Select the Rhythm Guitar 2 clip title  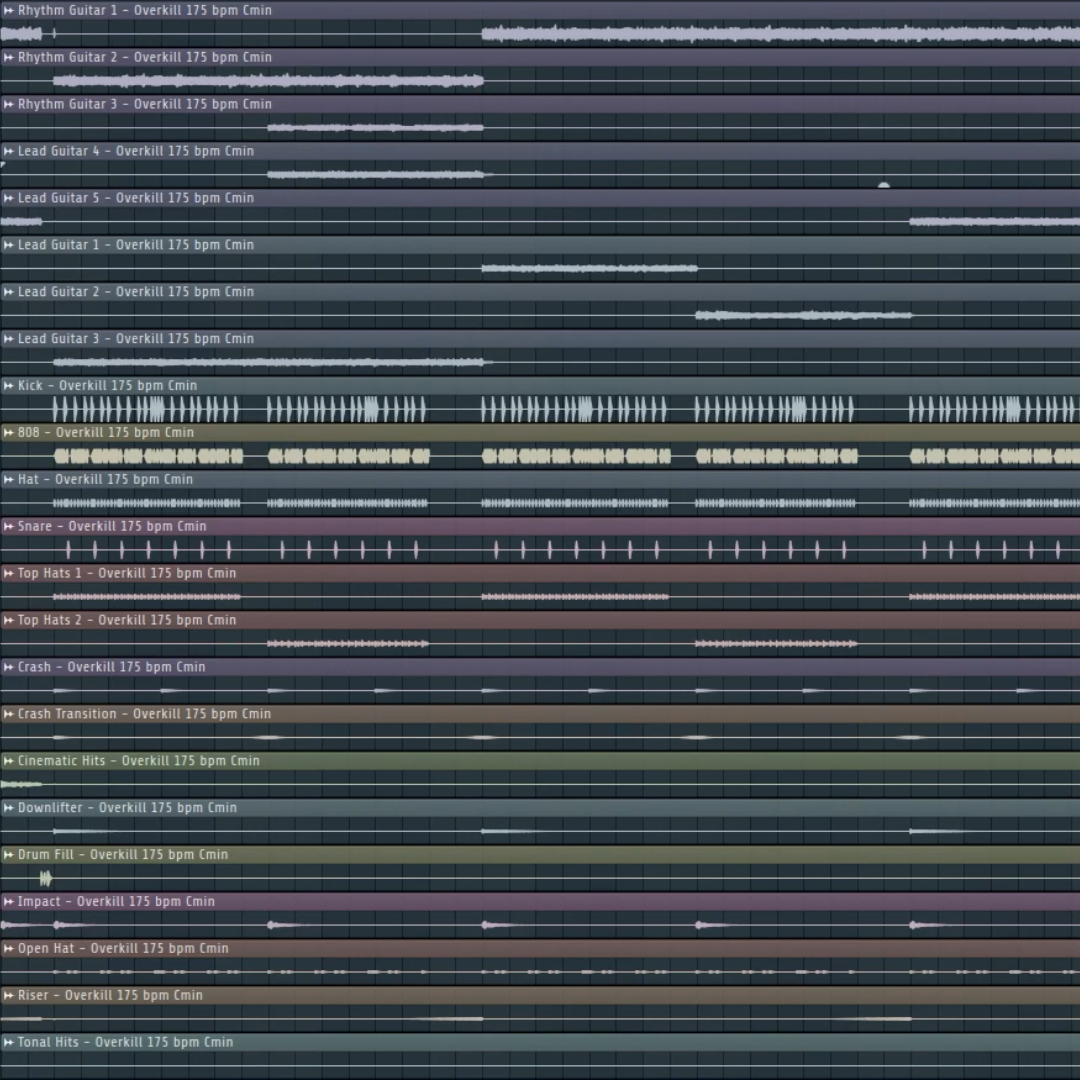[x=144, y=57]
